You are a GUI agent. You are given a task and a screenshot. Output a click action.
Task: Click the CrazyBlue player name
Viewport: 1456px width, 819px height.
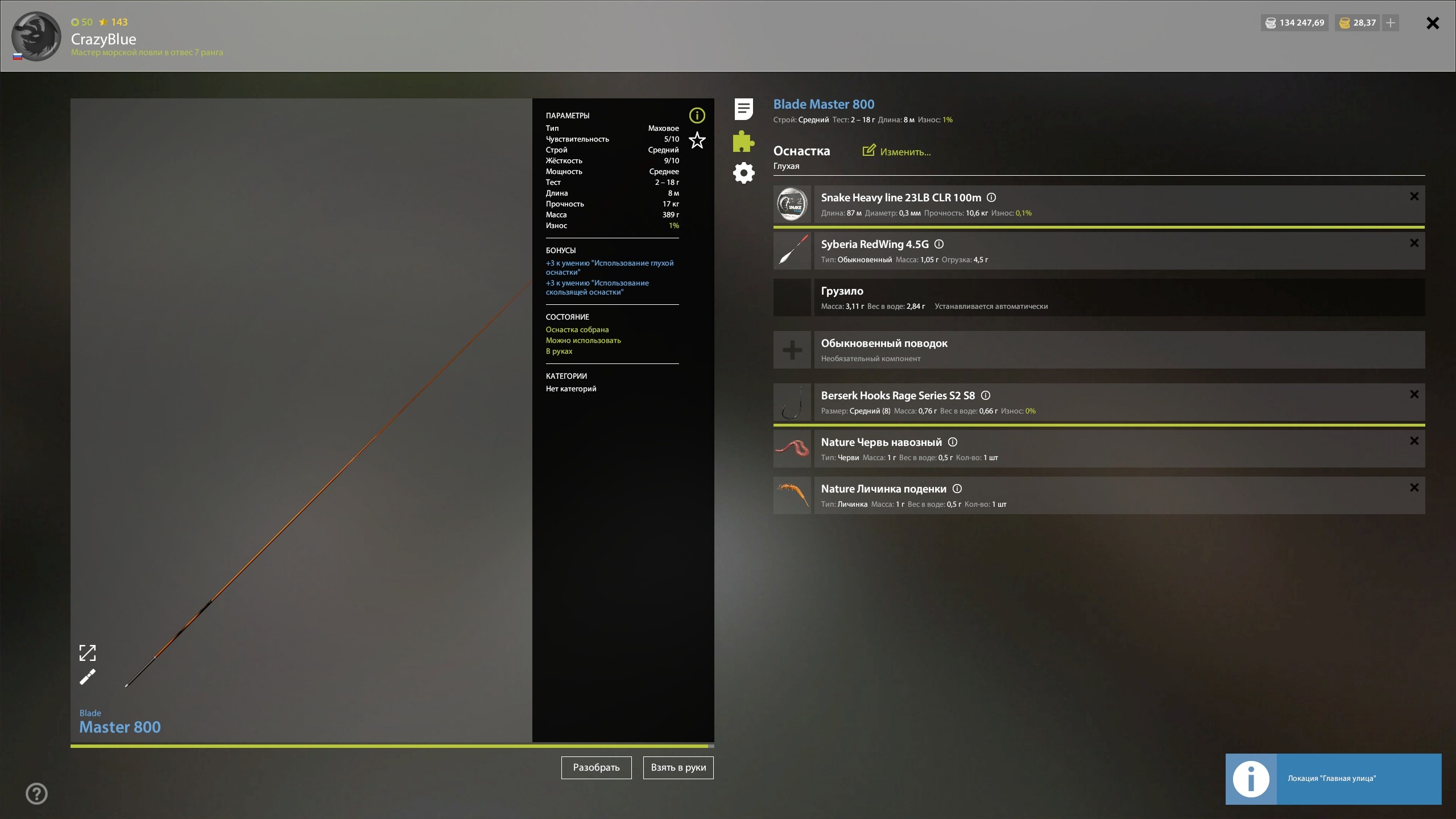pos(104,39)
